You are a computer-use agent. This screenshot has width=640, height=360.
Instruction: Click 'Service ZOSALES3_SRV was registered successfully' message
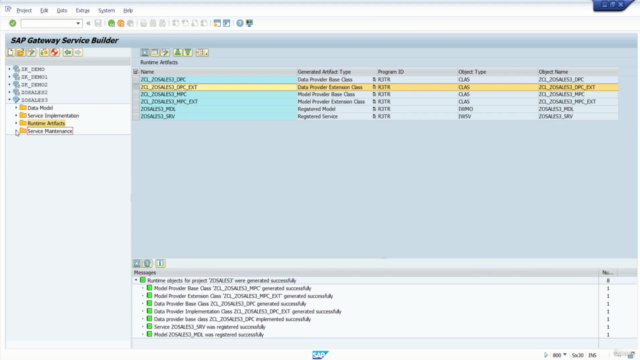click(209, 327)
